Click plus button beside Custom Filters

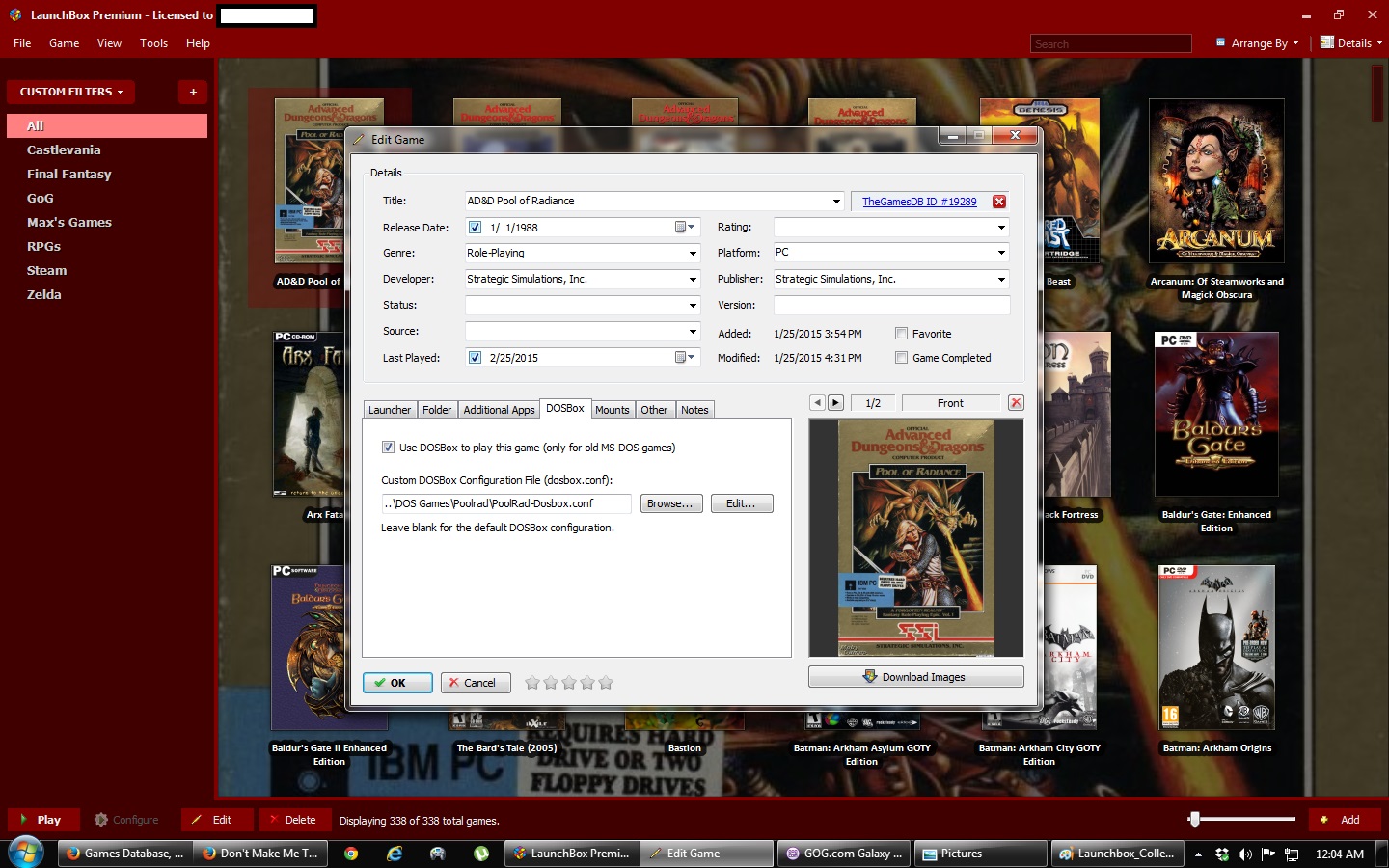pos(193,92)
